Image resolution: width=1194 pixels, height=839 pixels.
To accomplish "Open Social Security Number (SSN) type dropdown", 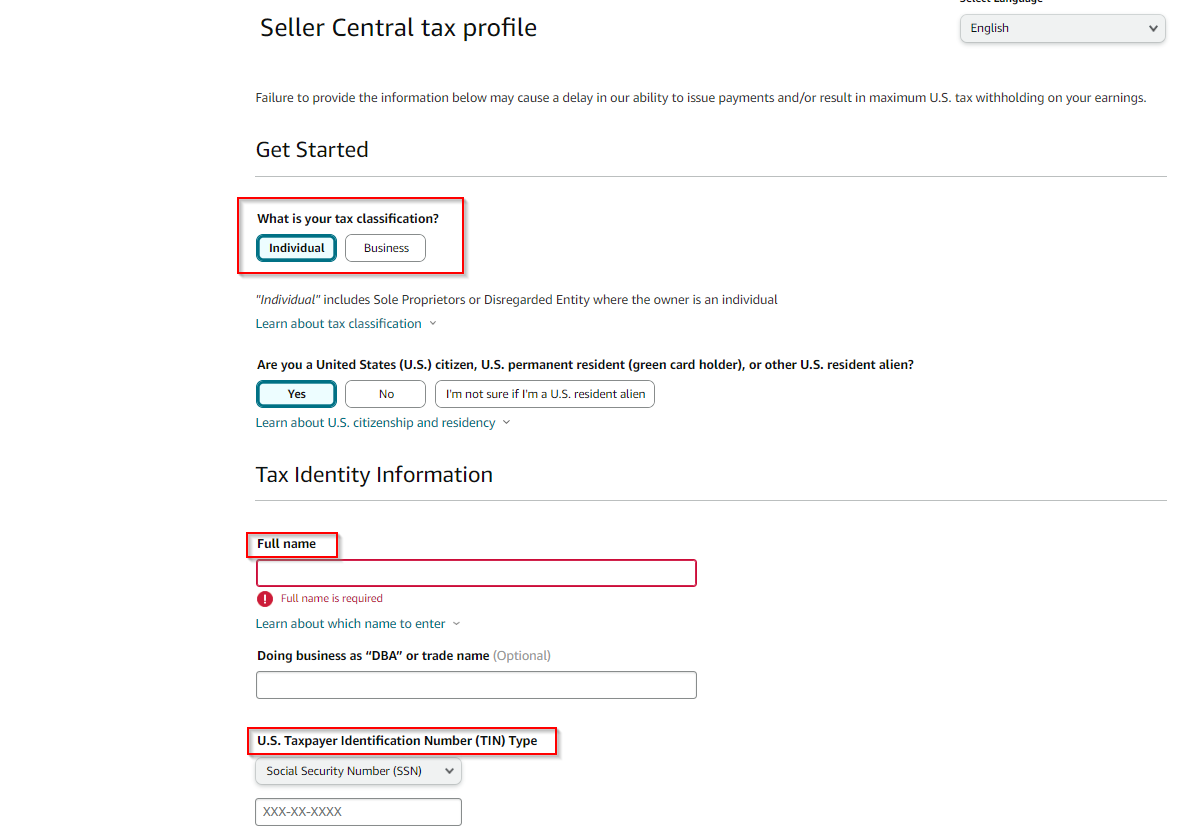I will [358, 771].
